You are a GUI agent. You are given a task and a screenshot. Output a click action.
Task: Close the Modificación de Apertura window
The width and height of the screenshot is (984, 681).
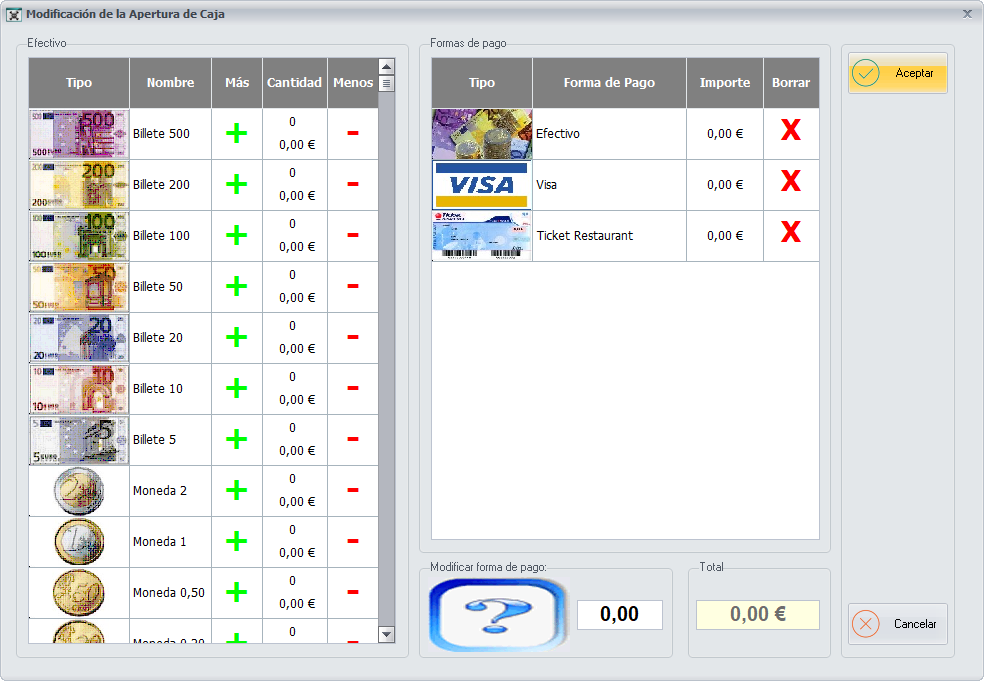(x=967, y=14)
